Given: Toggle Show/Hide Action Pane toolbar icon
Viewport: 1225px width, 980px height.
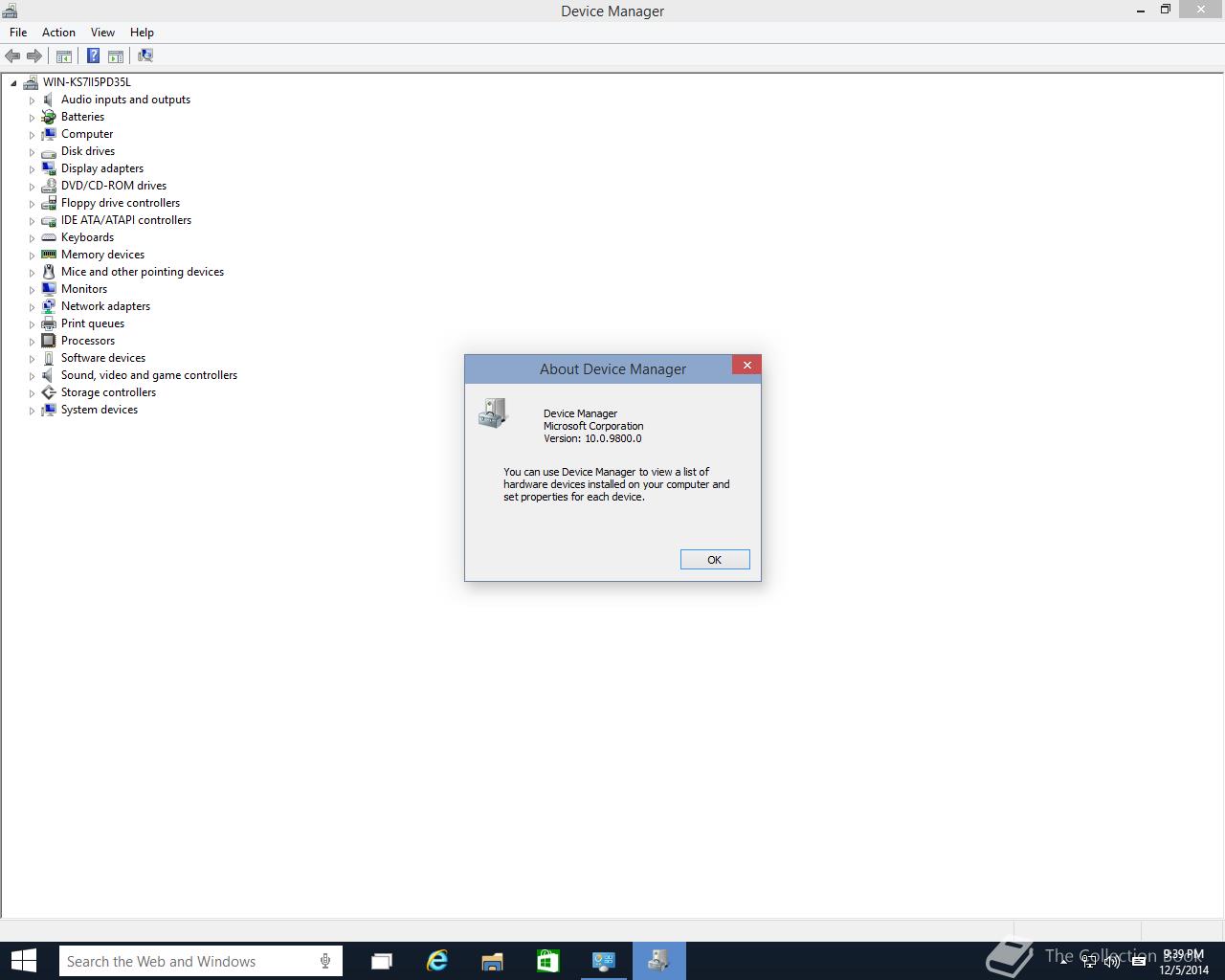Looking at the screenshot, I should coord(116,56).
